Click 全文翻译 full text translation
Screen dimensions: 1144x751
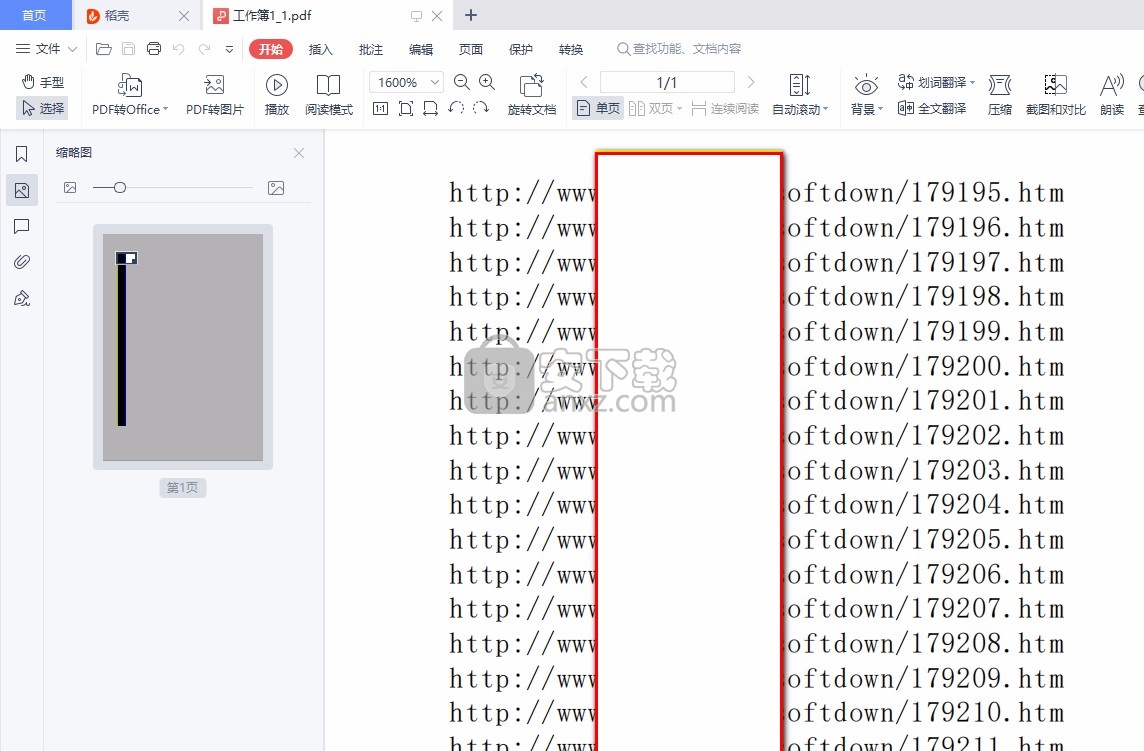click(x=932, y=109)
